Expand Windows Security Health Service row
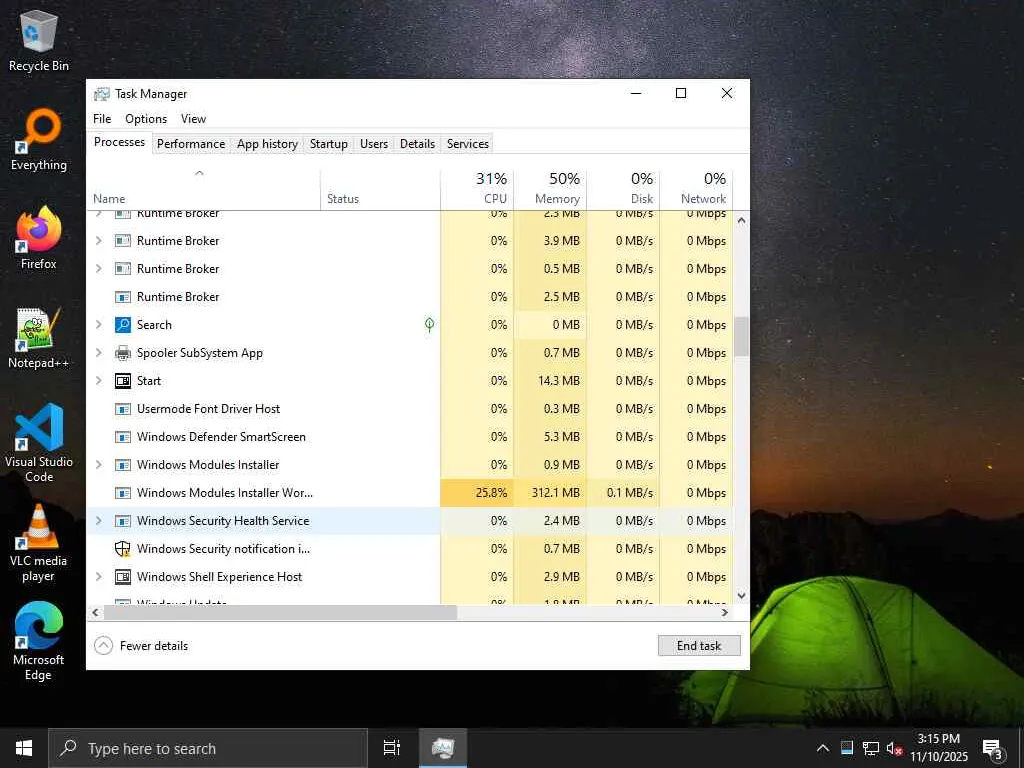This screenshot has width=1024, height=768. click(99, 521)
